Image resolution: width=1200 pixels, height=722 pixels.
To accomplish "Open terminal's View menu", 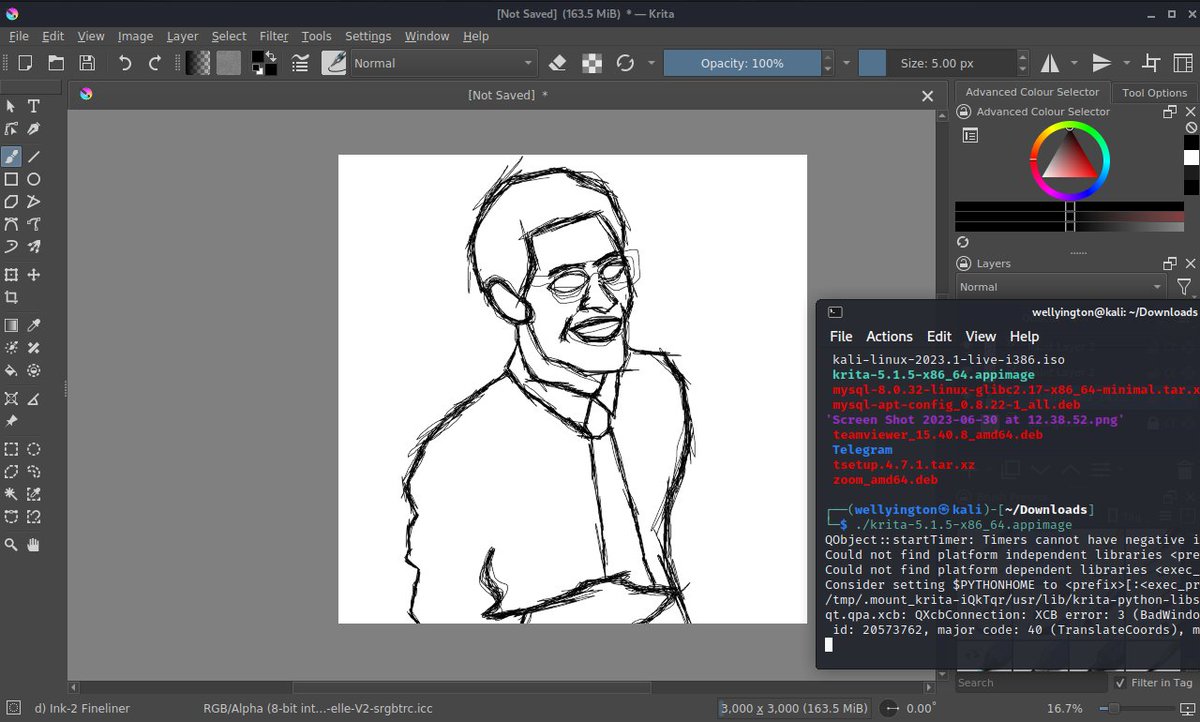I will (980, 336).
